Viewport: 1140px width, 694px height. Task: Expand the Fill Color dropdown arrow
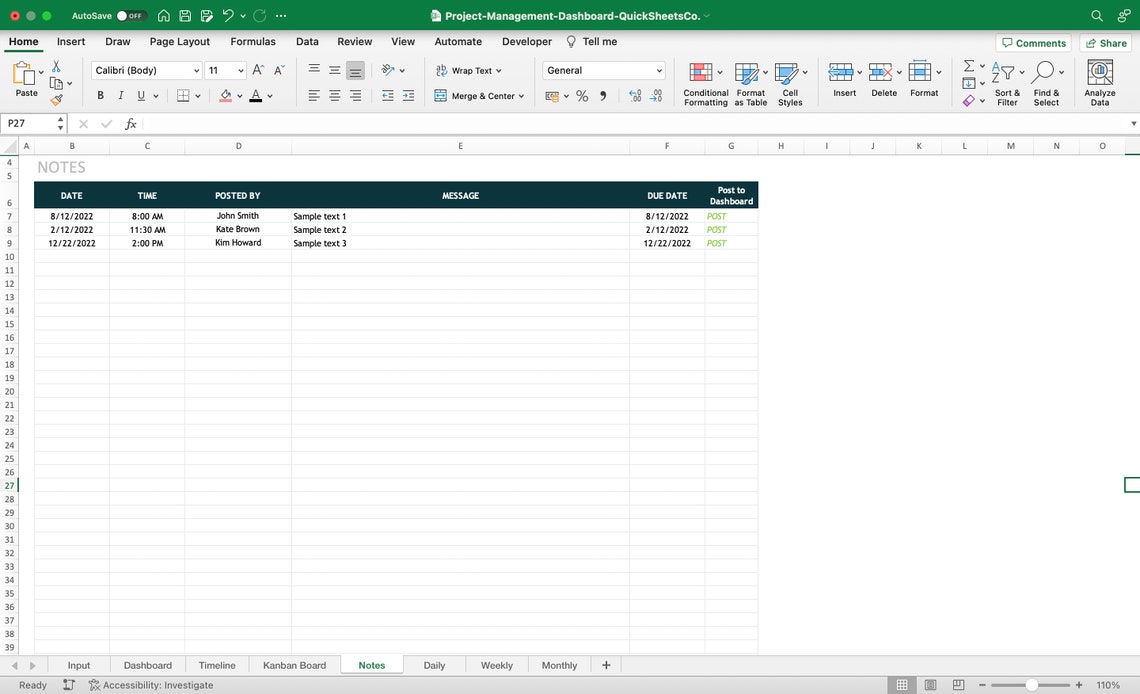pyautogui.click(x=238, y=95)
